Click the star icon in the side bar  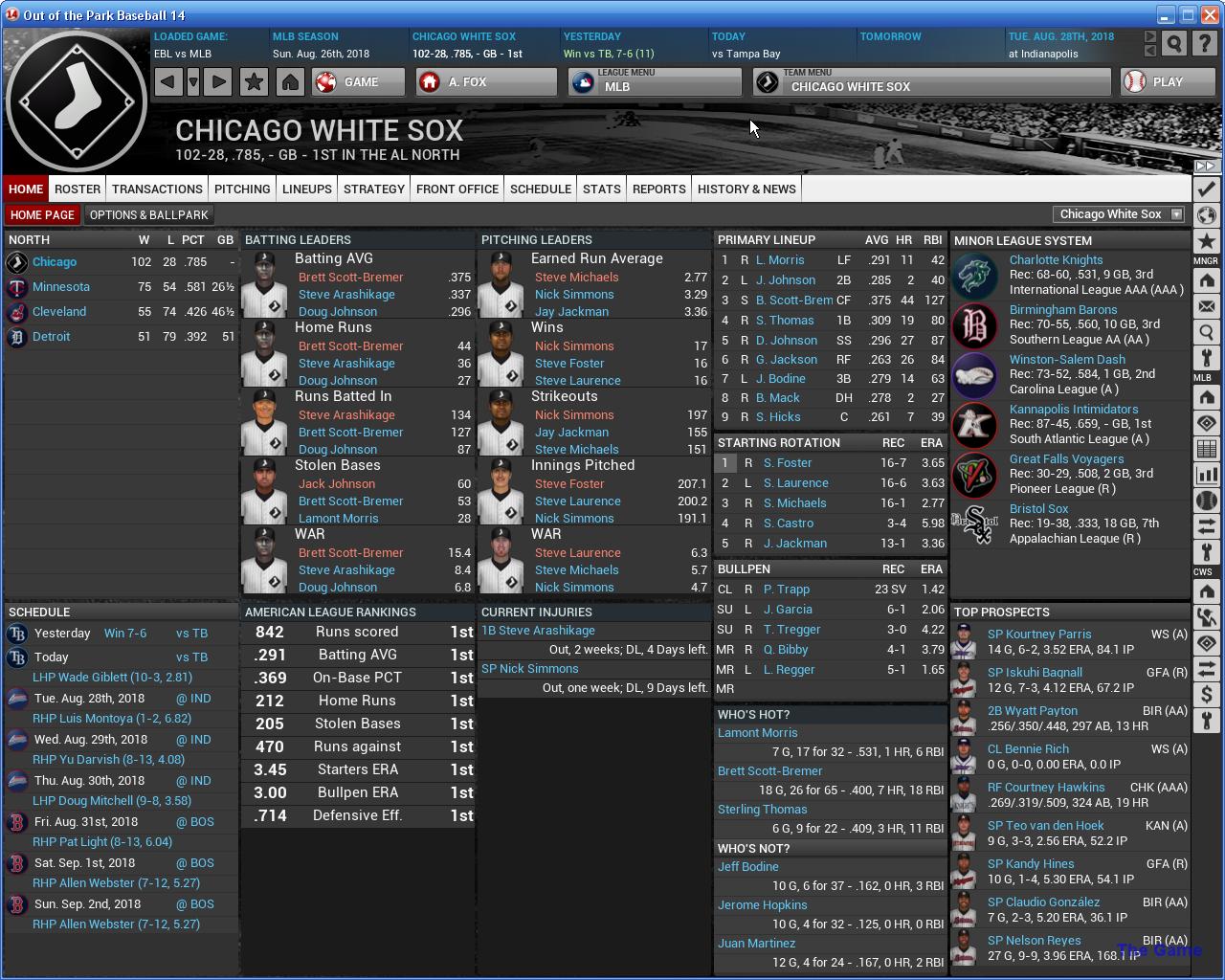click(x=1206, y=241)
